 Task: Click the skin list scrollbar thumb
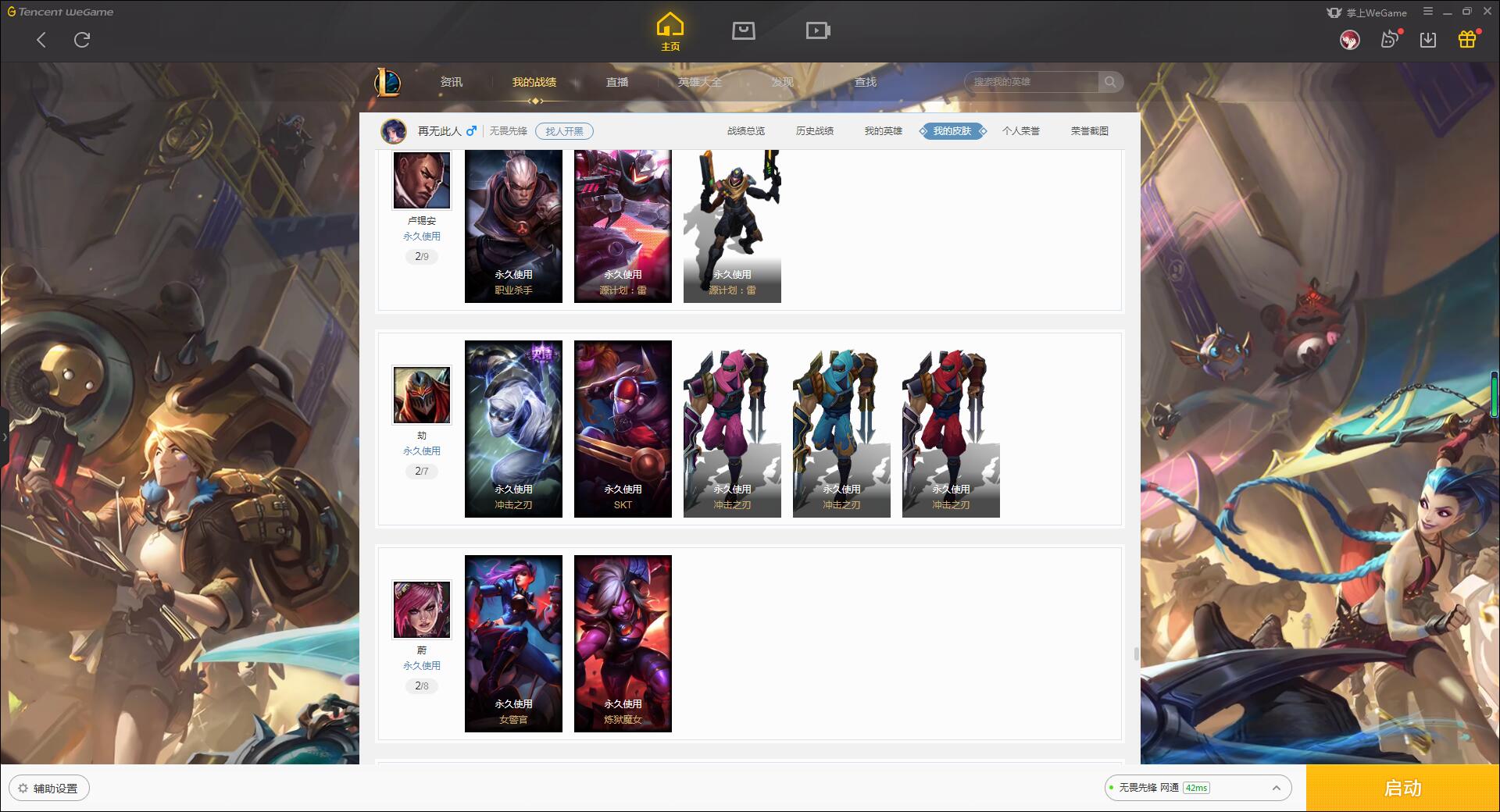pos(1135,654)
